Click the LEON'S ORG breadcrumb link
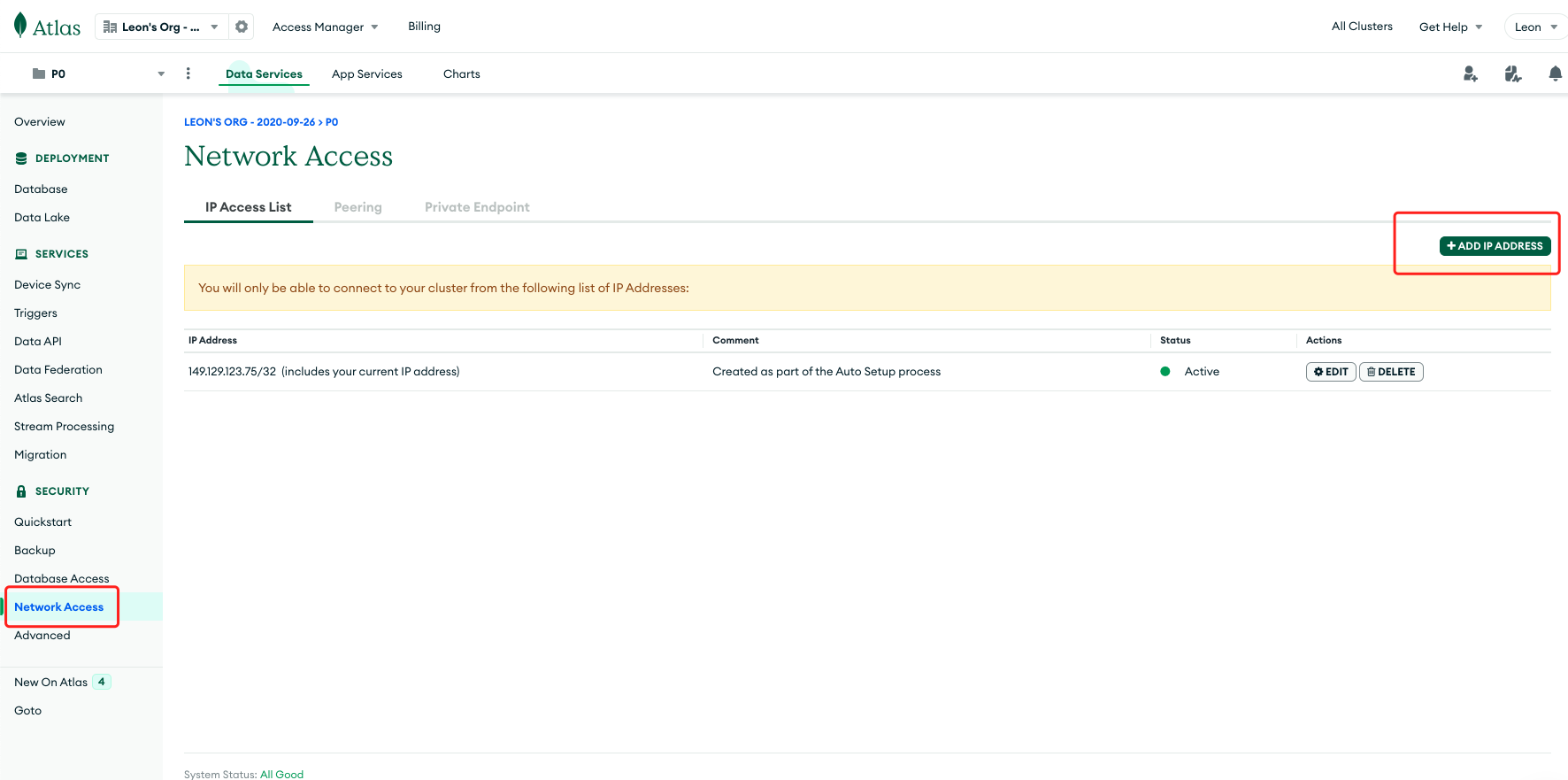The width and height of the screenshot is (1568, 780). coord(250,122)
